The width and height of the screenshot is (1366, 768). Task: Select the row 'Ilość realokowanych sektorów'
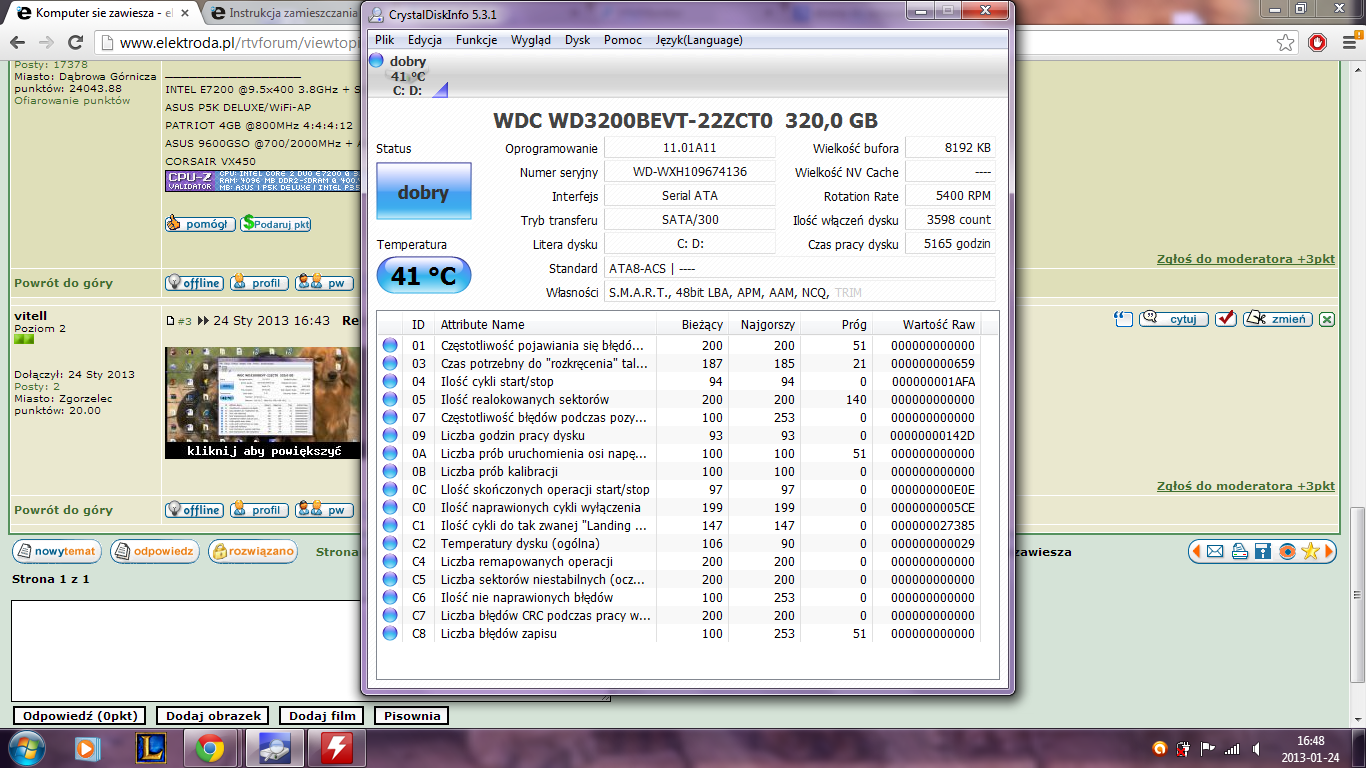[x=679, y=399]
